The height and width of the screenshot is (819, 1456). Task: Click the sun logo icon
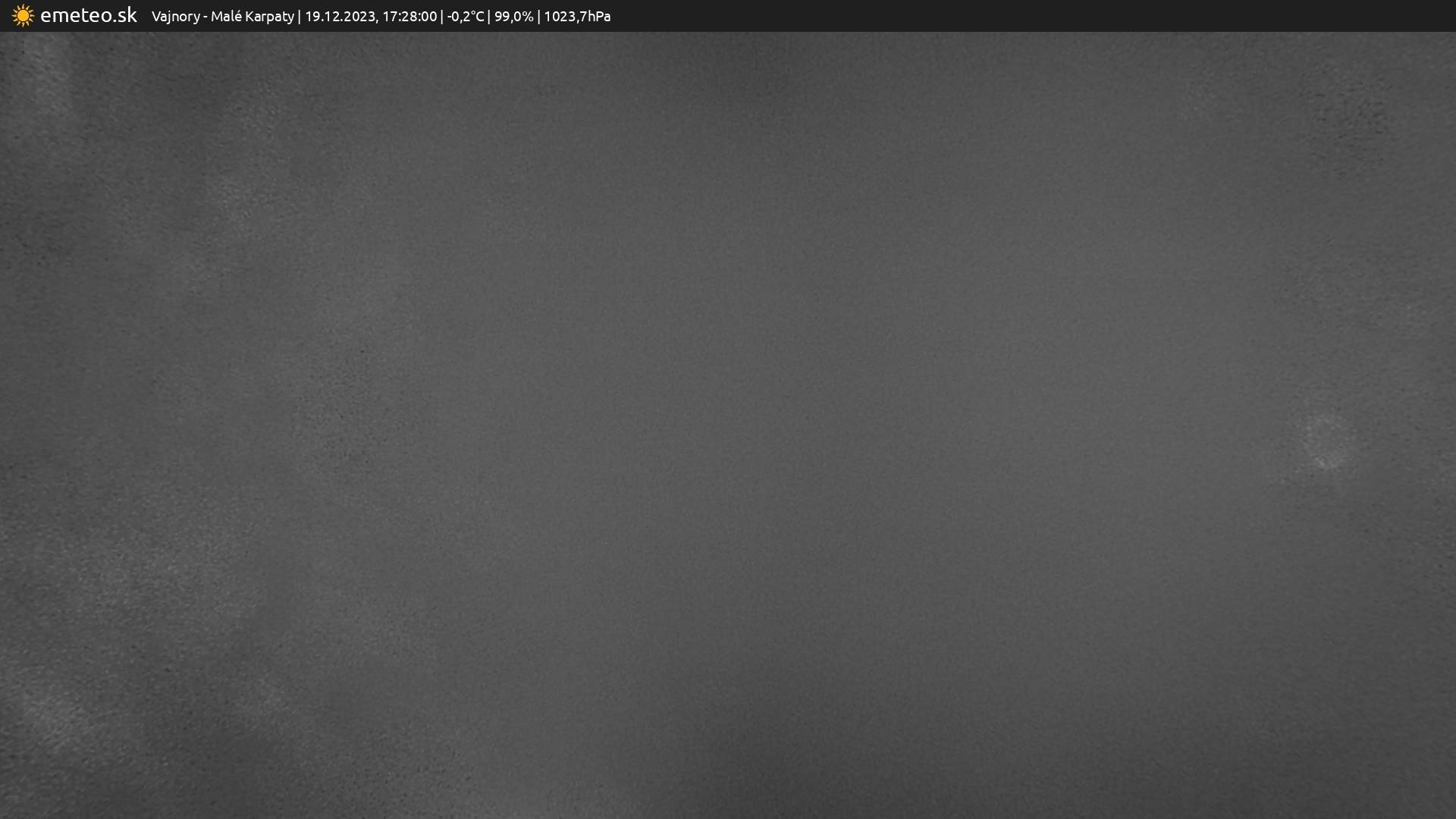click(23, 16)
